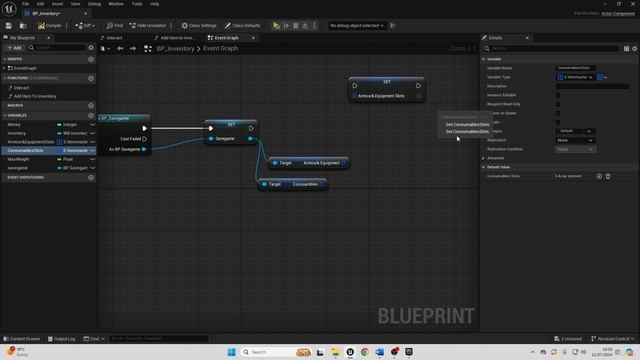The width and height of the screenshot is (640, 360).
Task: Close the Event Graph tab
Action: point(253,38)
